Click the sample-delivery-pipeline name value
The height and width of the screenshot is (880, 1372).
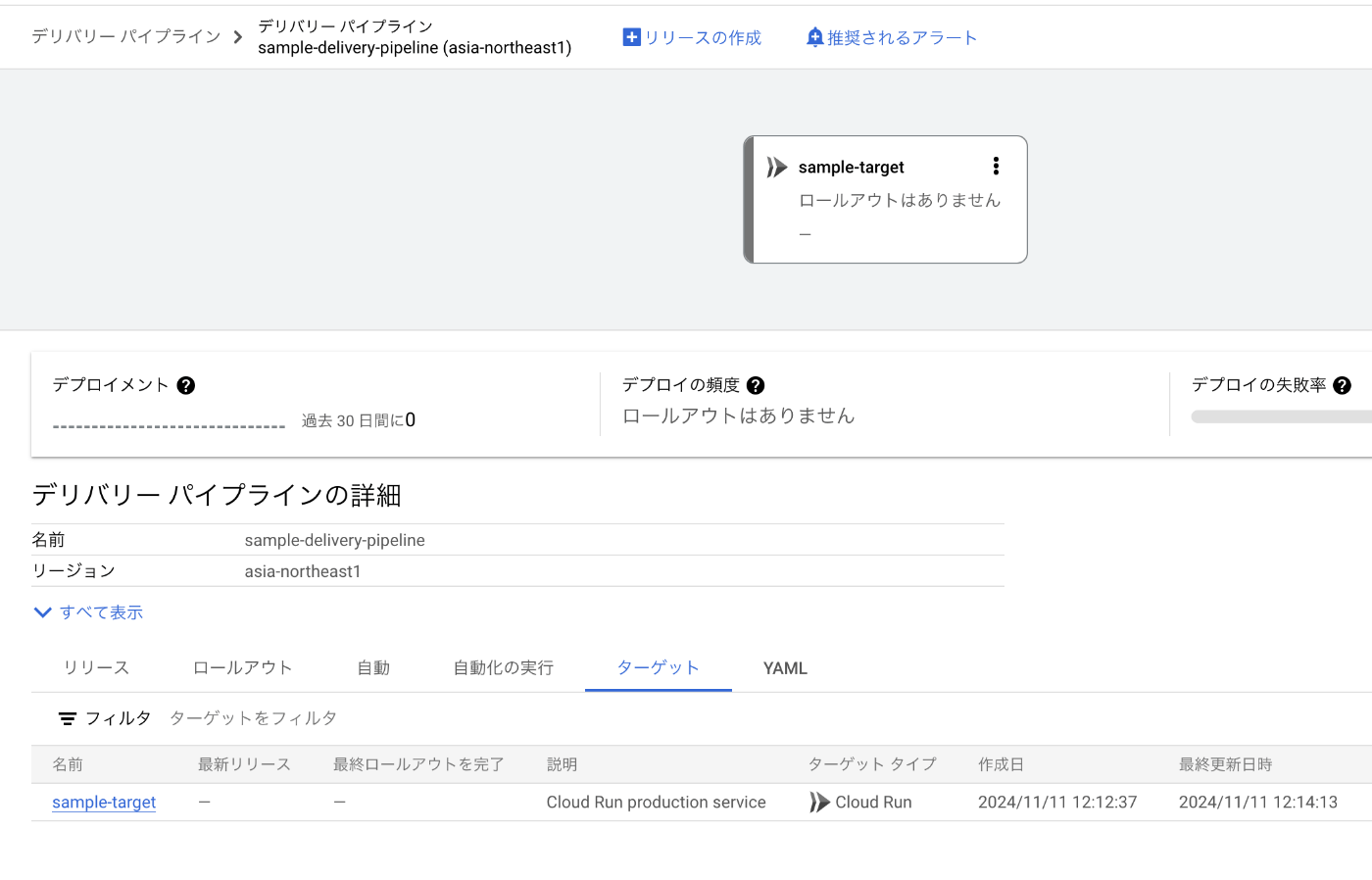pos(335,540)
